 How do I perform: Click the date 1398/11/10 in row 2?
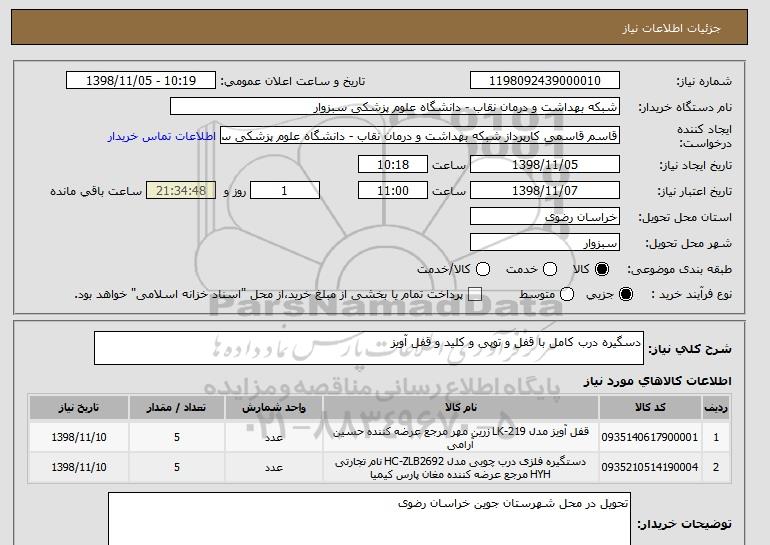tap(79, 467)
